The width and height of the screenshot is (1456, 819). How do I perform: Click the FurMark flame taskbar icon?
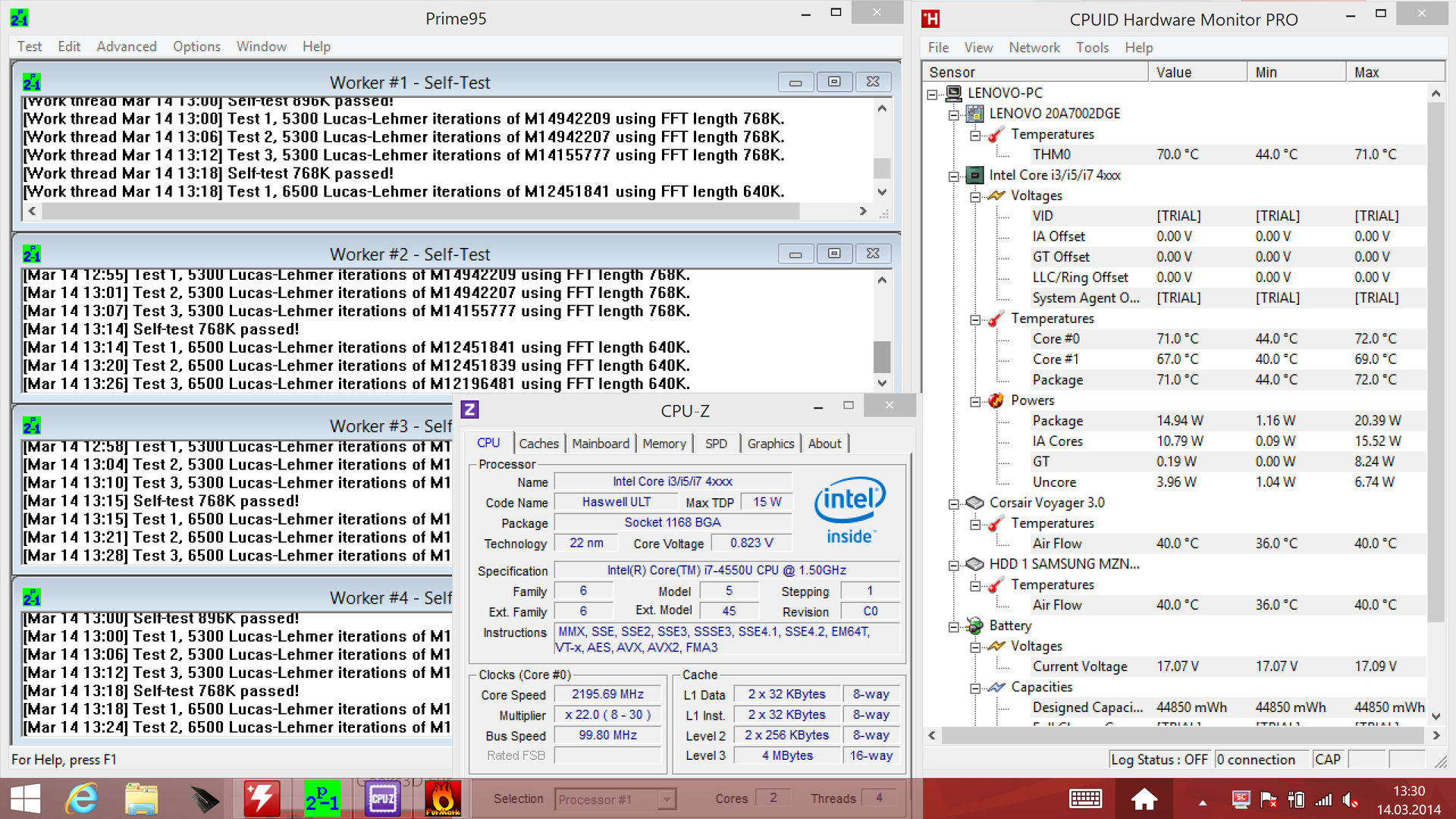442,799
